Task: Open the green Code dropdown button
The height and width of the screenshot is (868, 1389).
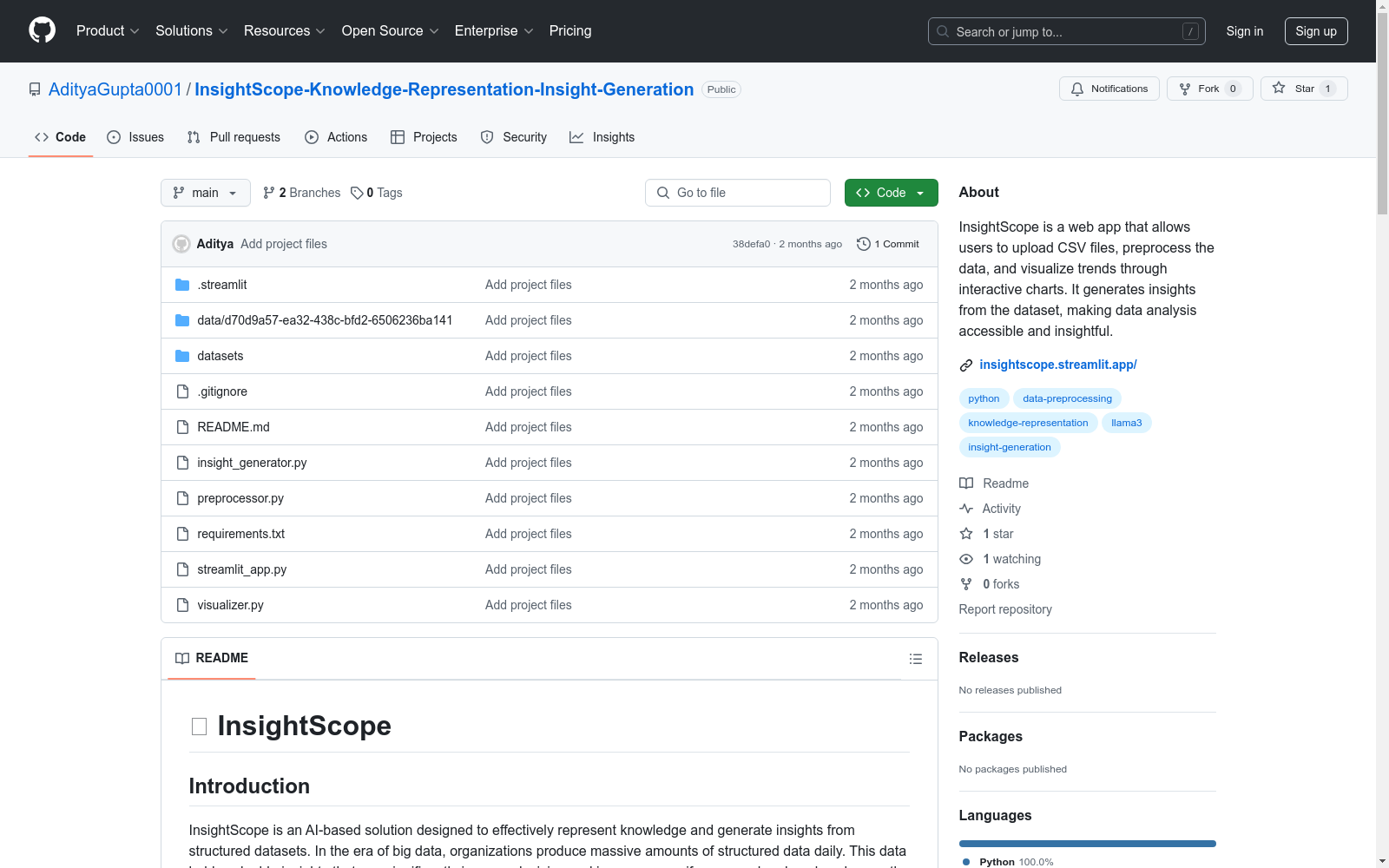Action: click(x=892, y=193)
